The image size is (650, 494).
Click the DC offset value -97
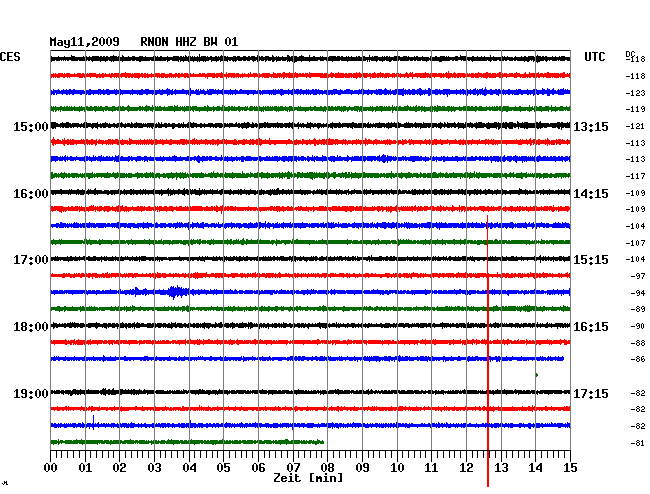pyautogui.click(x=638, y=276)
